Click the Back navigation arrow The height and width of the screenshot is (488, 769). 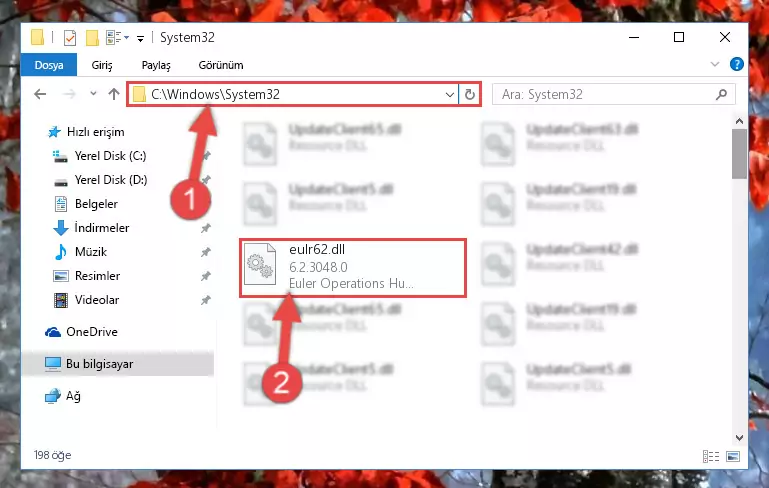(x=40, y=94)
